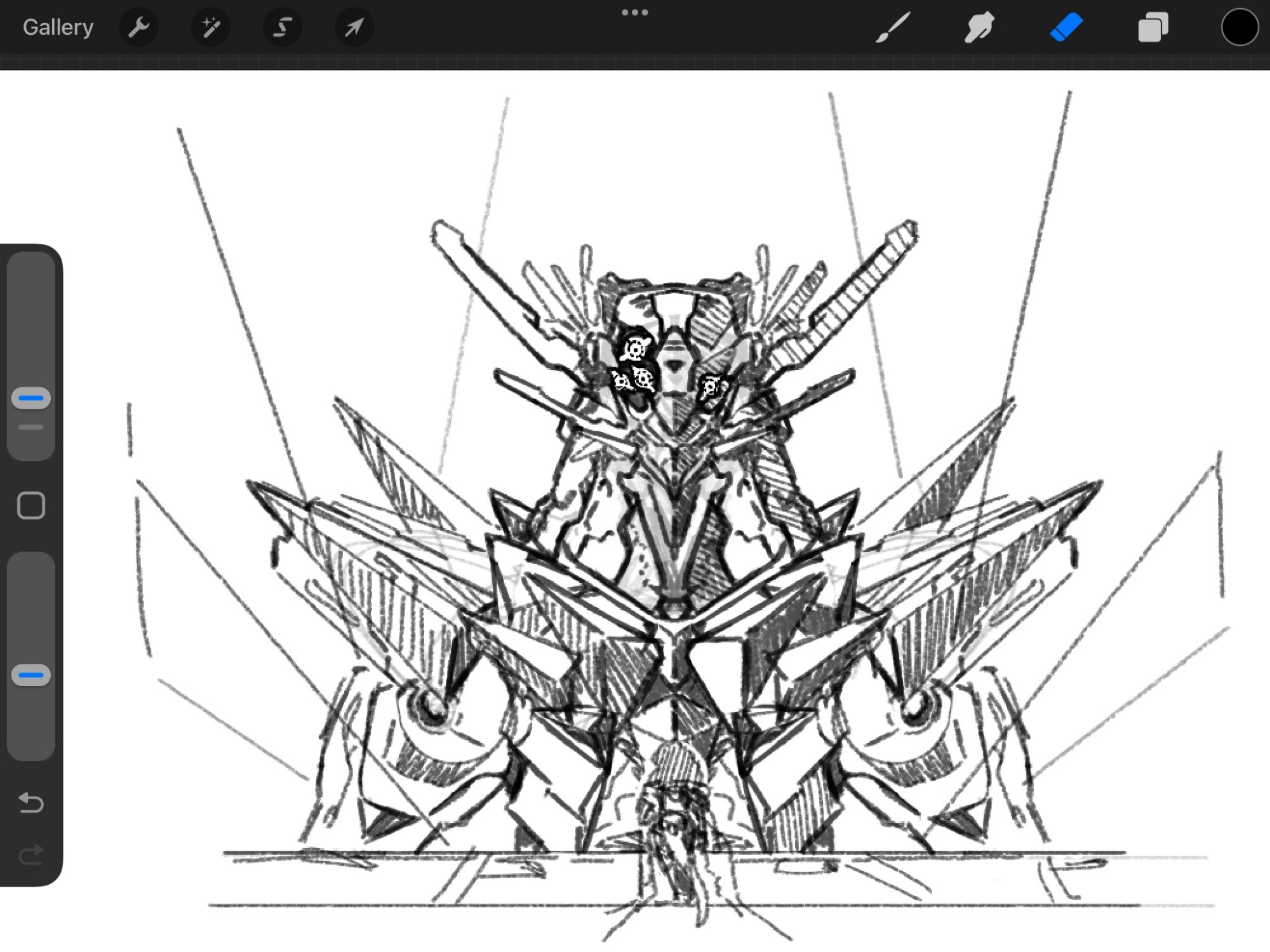Open the Adjustments magic wand menu
Image resolution: width=1270 pixels, height=952 pixels.
click(210, 27)
